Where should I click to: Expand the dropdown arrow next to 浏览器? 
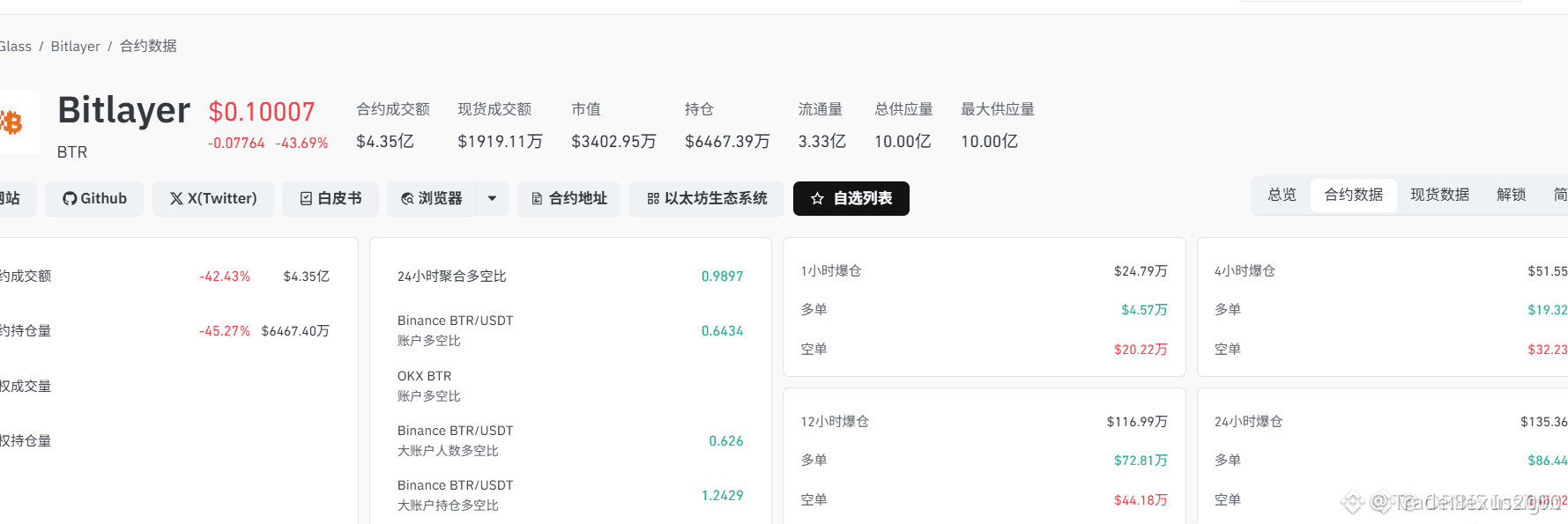pos(492,199)
